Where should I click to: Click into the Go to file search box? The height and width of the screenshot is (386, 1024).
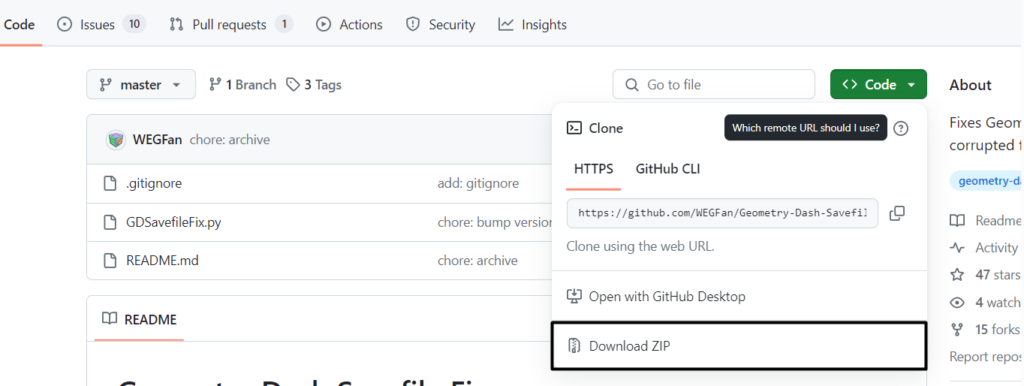[x=714, y=85]
